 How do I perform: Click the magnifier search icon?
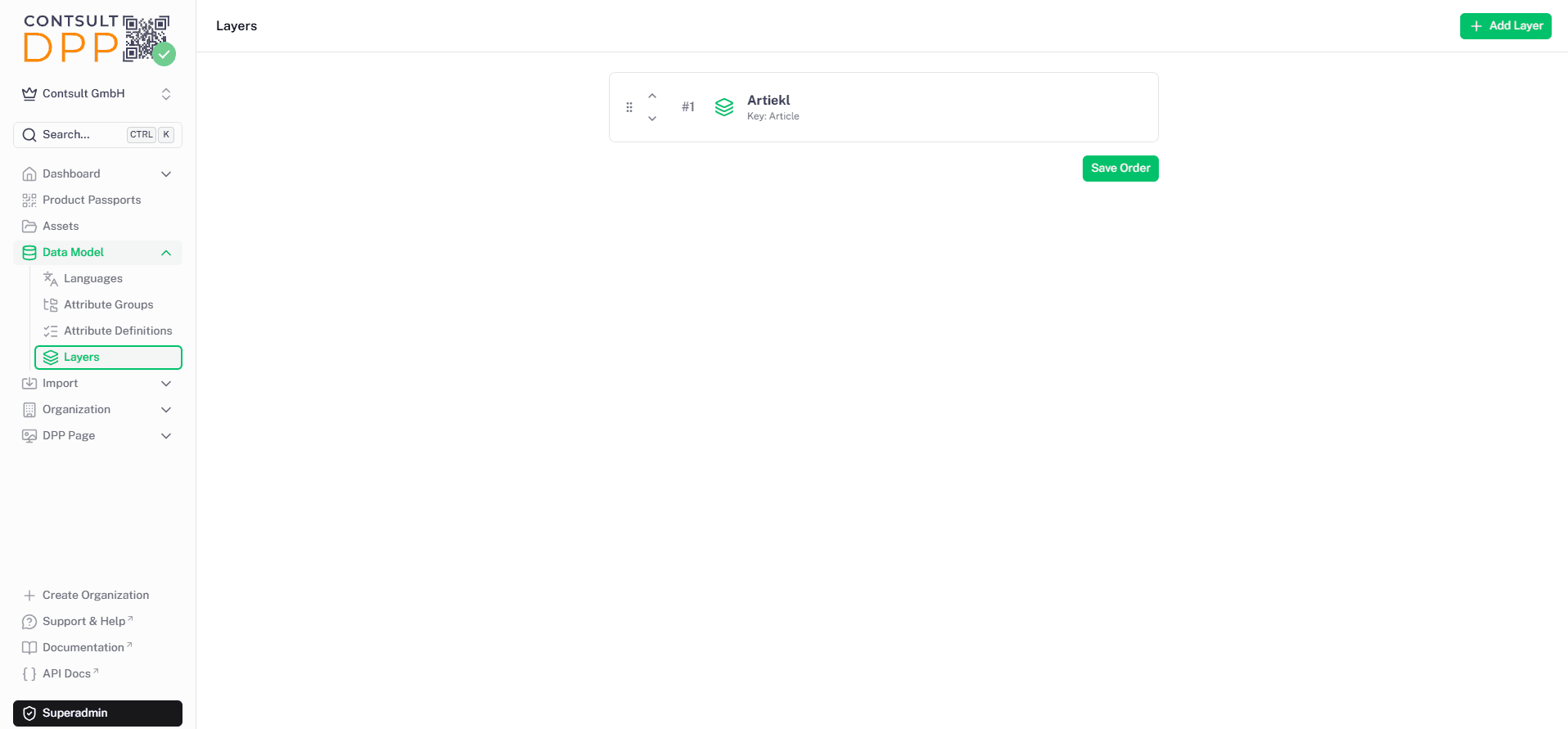coord(29,135)
